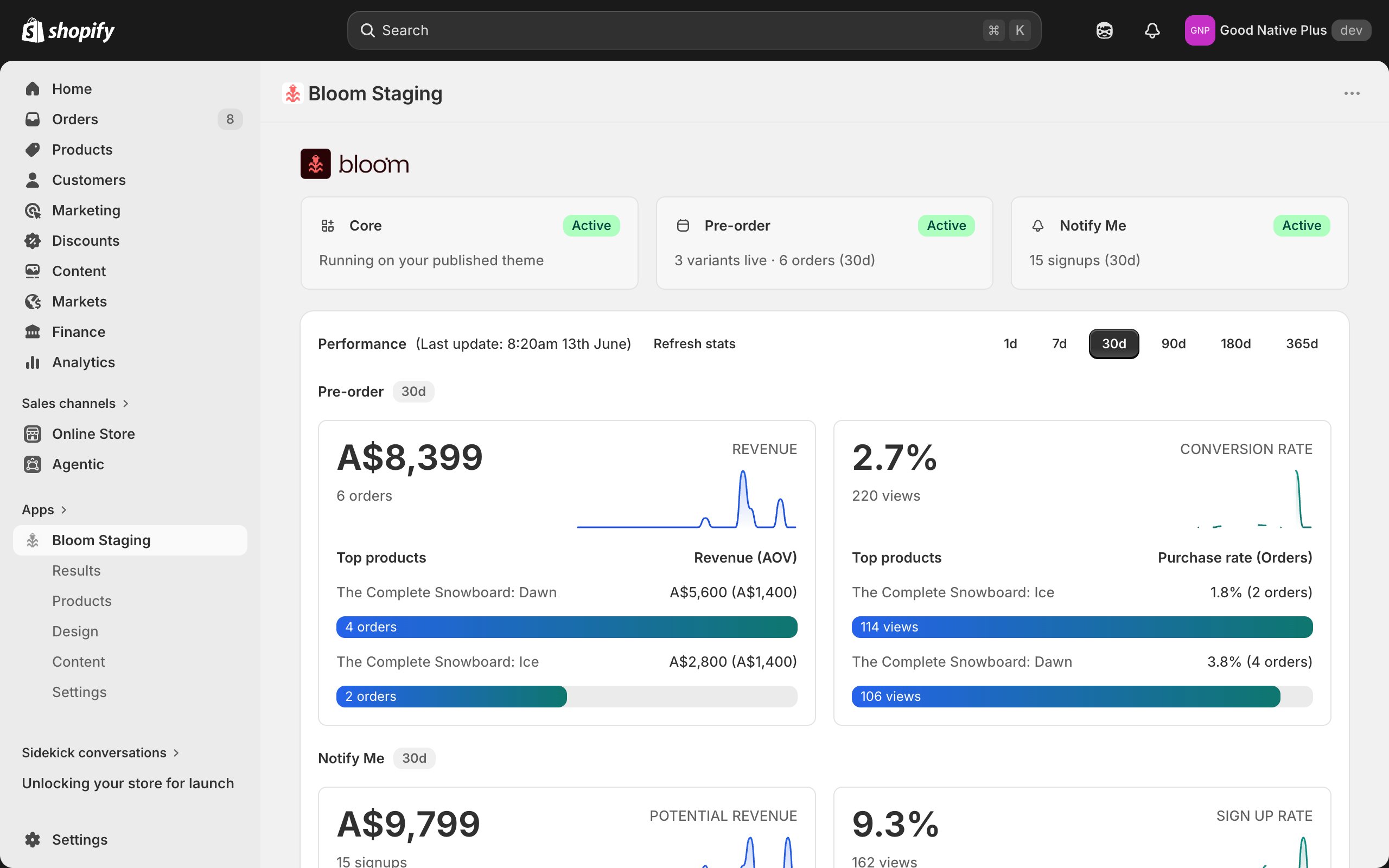Click the Finance bank icon

click(33, 333)
